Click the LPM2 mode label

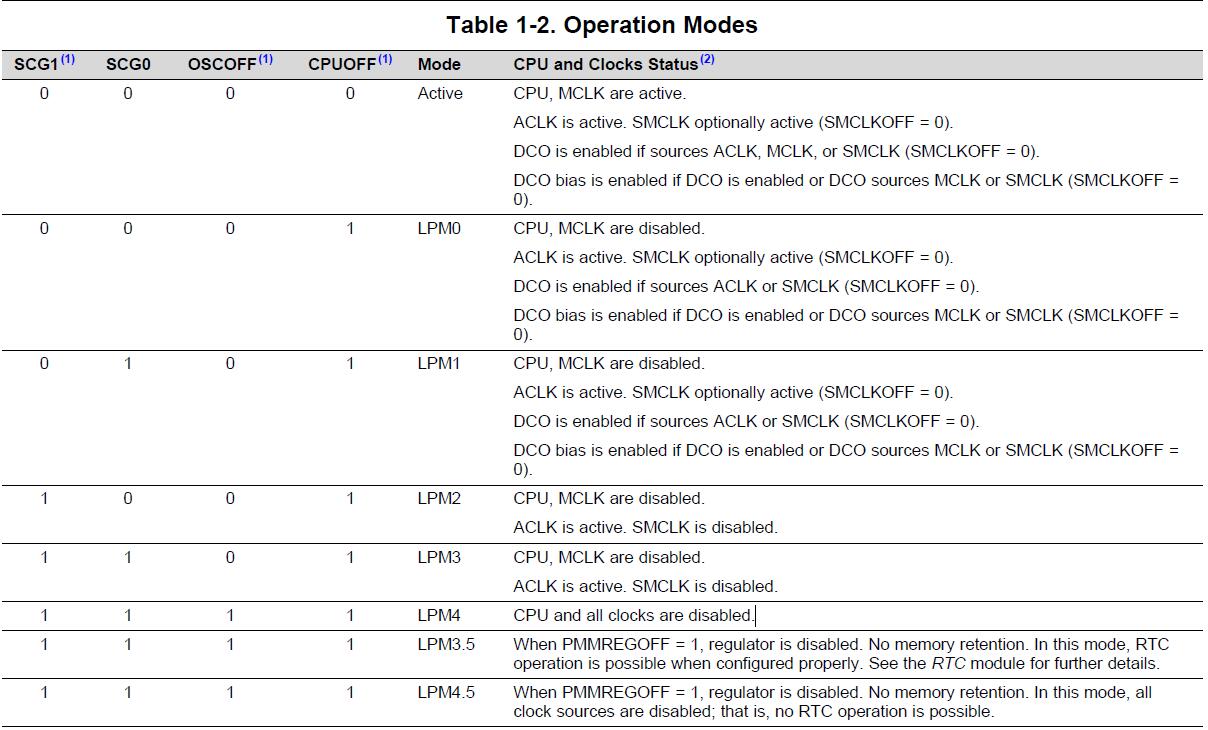(439, 498)
